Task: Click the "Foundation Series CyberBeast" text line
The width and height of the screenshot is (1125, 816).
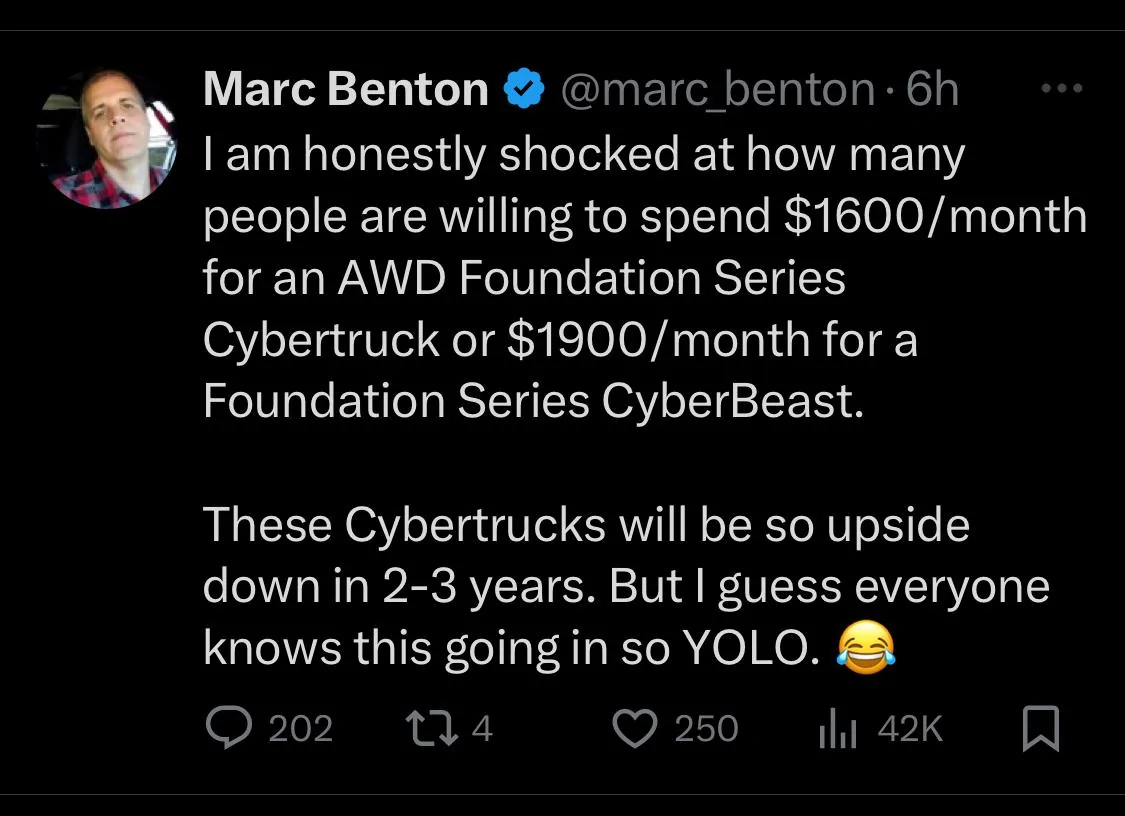Action: (x=531, y=400)
